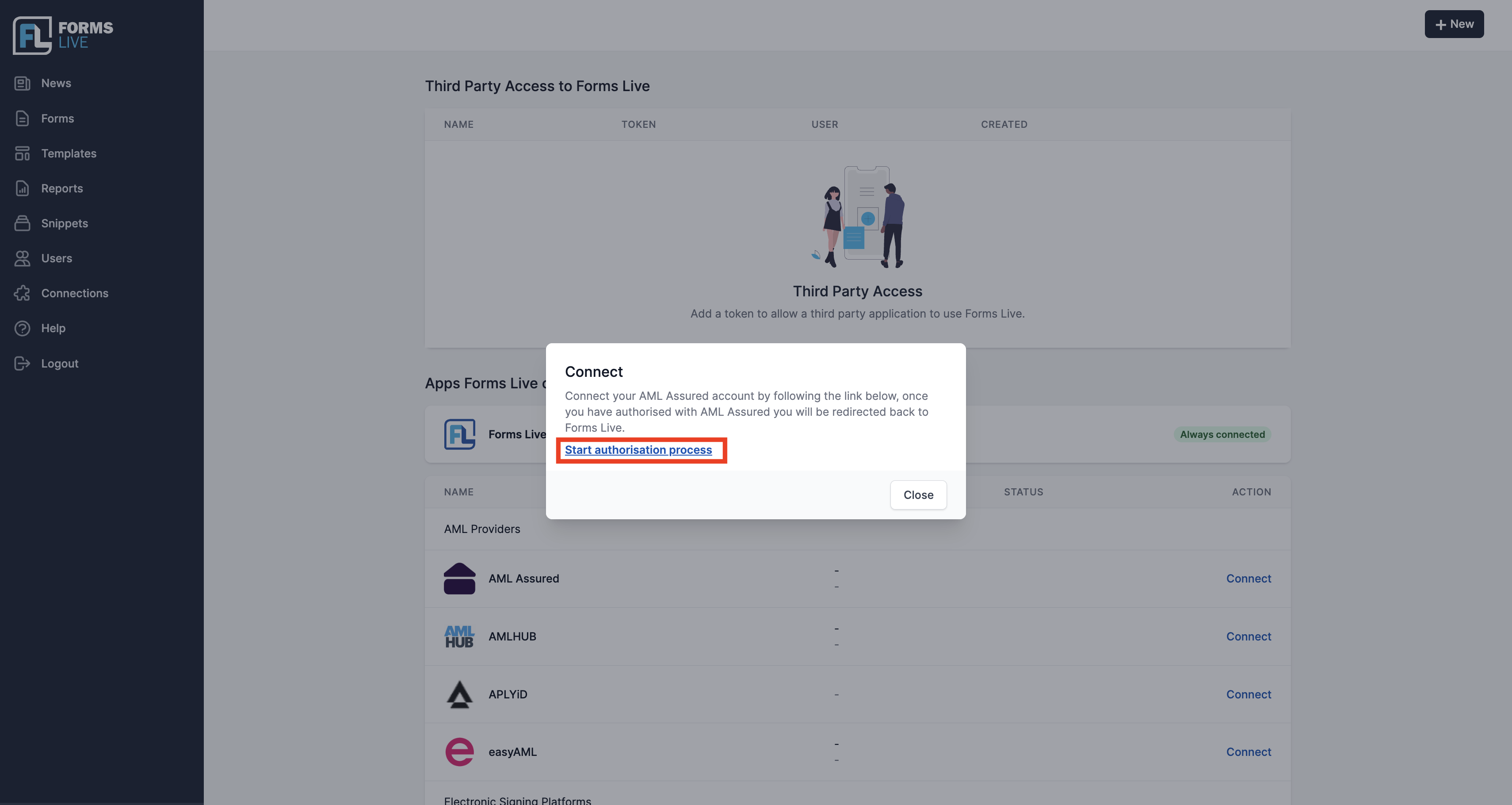This screenshot has width=1512, height=805.
Task: Close the Connect dialog
Action: [918, 495]
